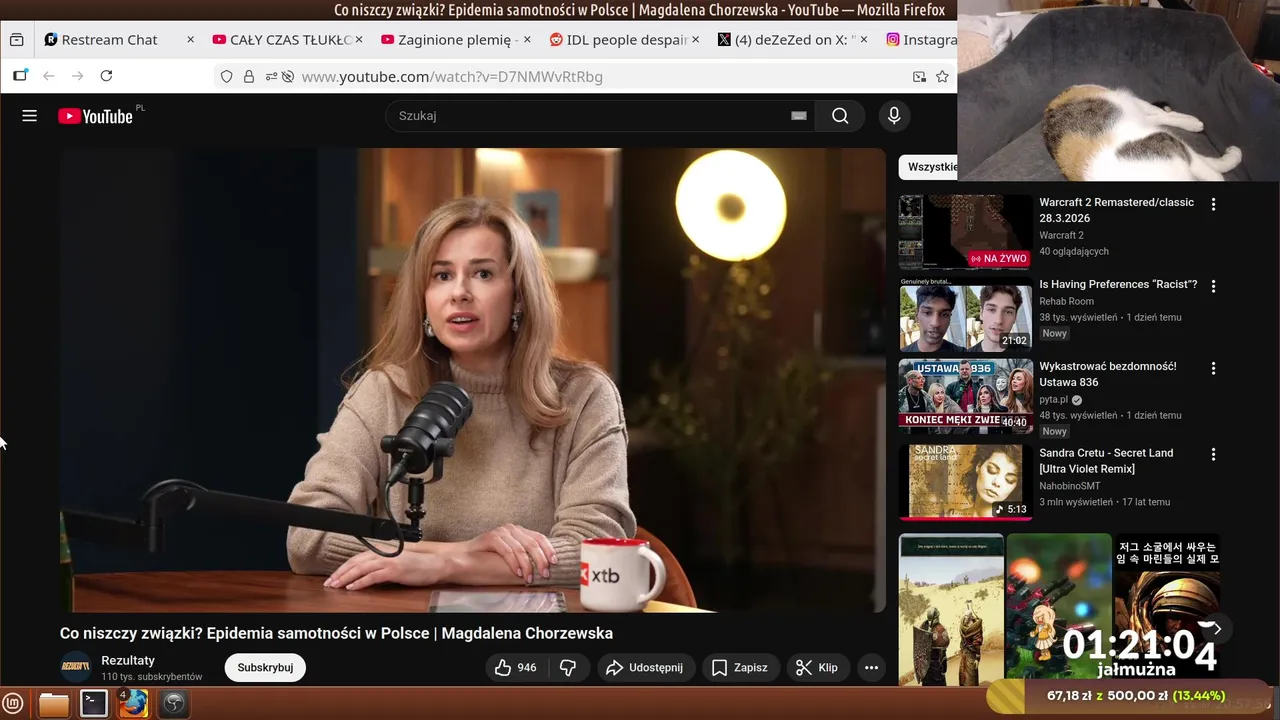Dislike the video with thumbs down
The height and width of the screenshot is (720, 1280).
(567, 668)
